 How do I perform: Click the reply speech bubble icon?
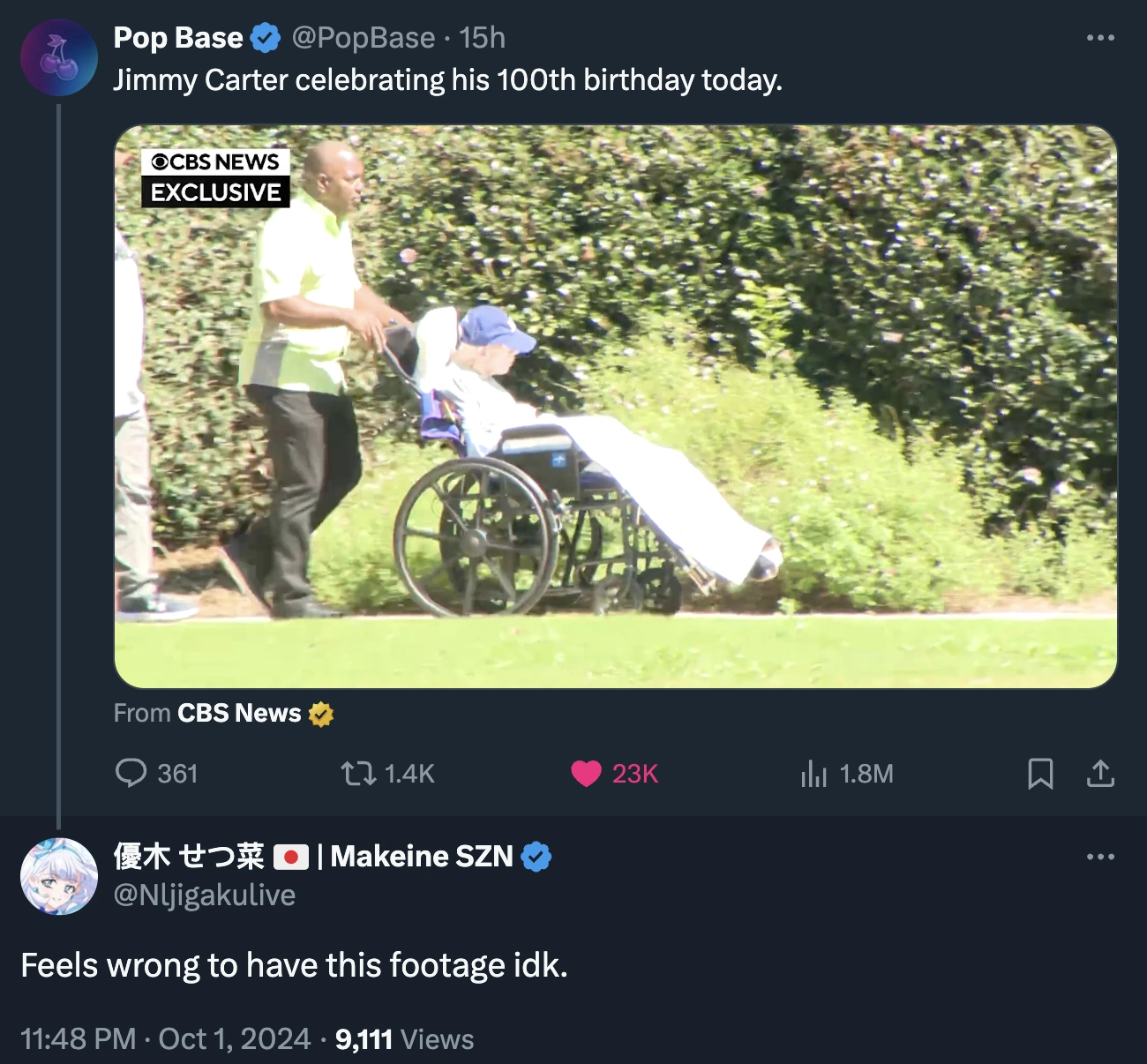(131, 774)
